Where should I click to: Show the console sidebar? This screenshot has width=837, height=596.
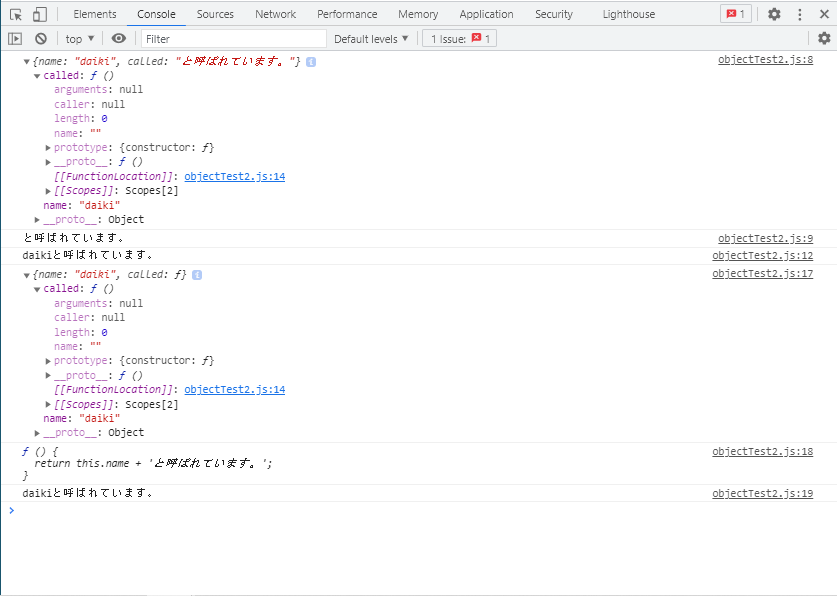[x=15, y=38]
